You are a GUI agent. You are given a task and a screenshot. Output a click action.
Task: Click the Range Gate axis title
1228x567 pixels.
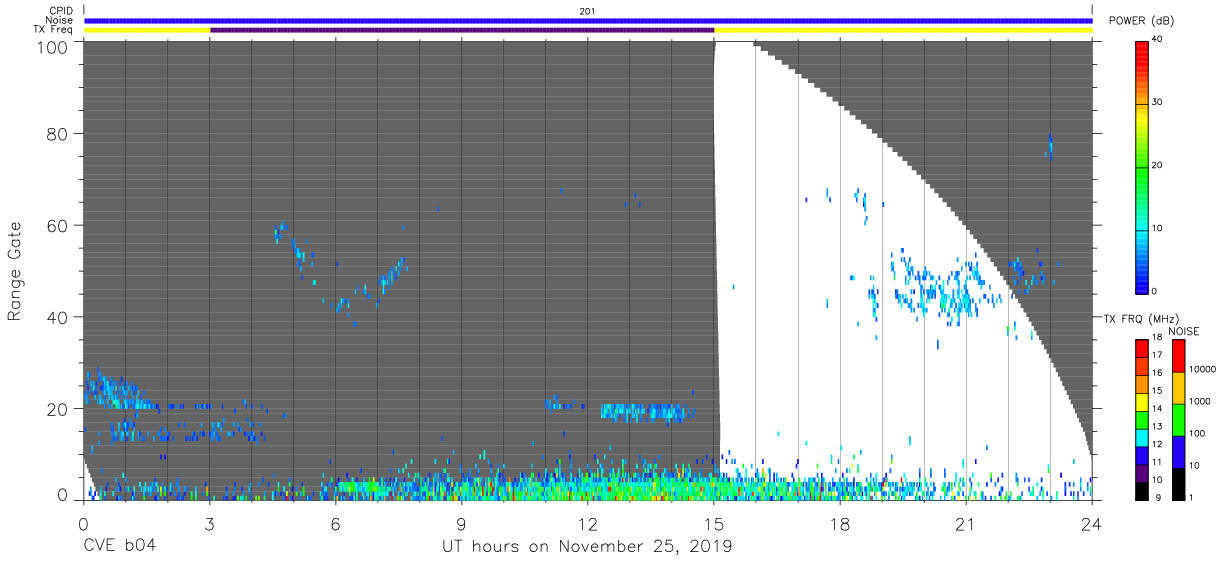tap(15, 271)
